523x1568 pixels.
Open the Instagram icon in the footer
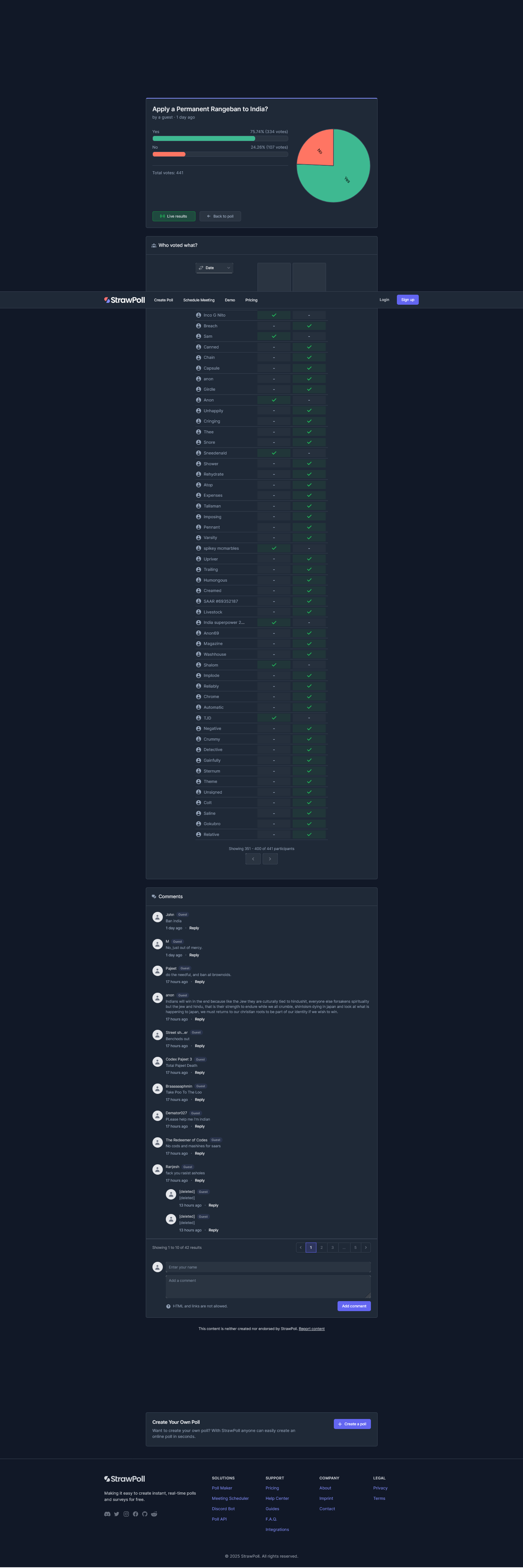click(x=126, y=1514)
